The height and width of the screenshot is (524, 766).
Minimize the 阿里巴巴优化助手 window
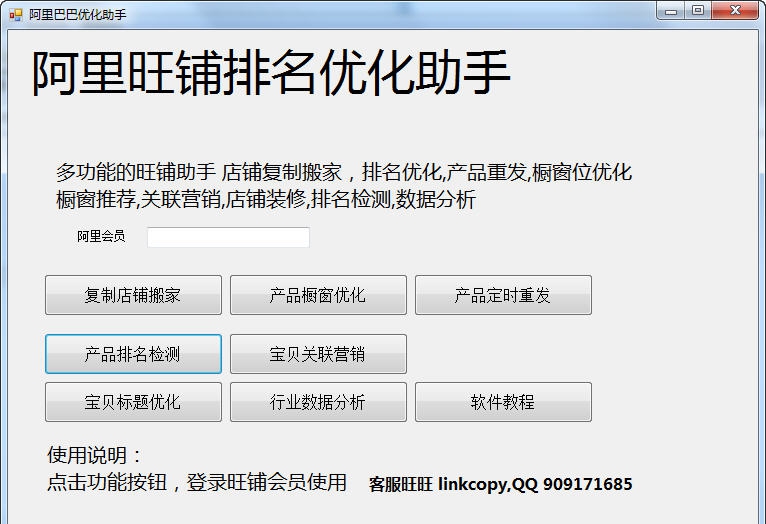(671, 11)
